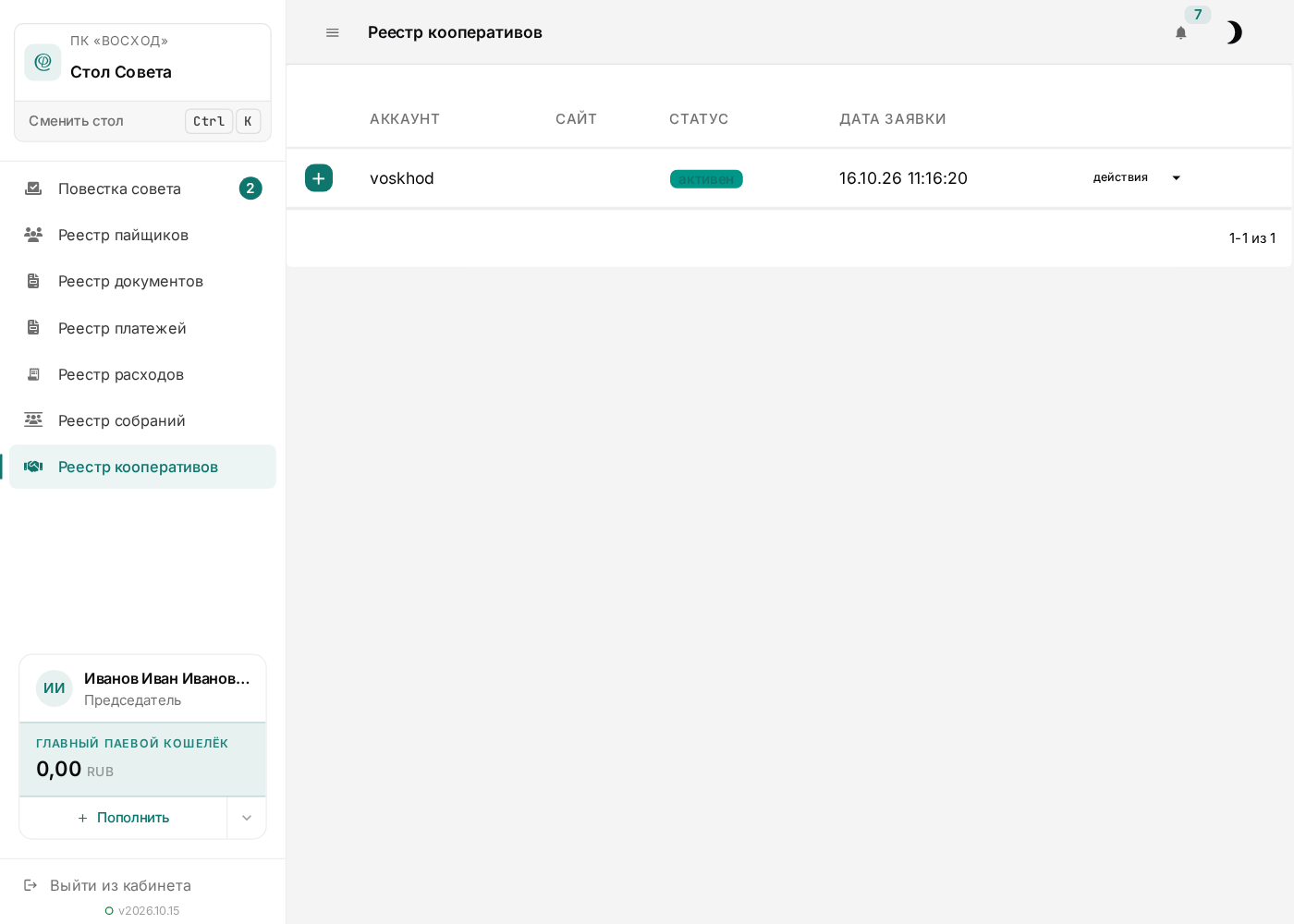The height and width of the screenshot is (924, 1294).
Task: Open Реестр документов menu item
Action: [x=142, y=281]
